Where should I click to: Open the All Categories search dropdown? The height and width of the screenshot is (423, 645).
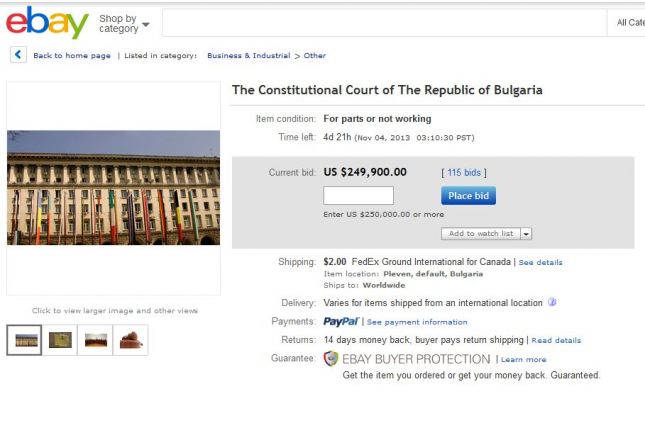[630, 23]
